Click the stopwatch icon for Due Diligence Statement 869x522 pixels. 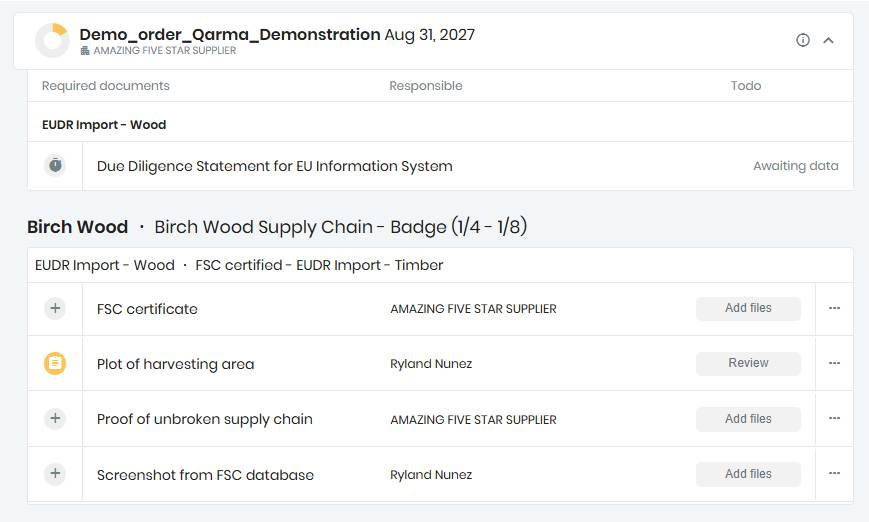tap(55, 165)
